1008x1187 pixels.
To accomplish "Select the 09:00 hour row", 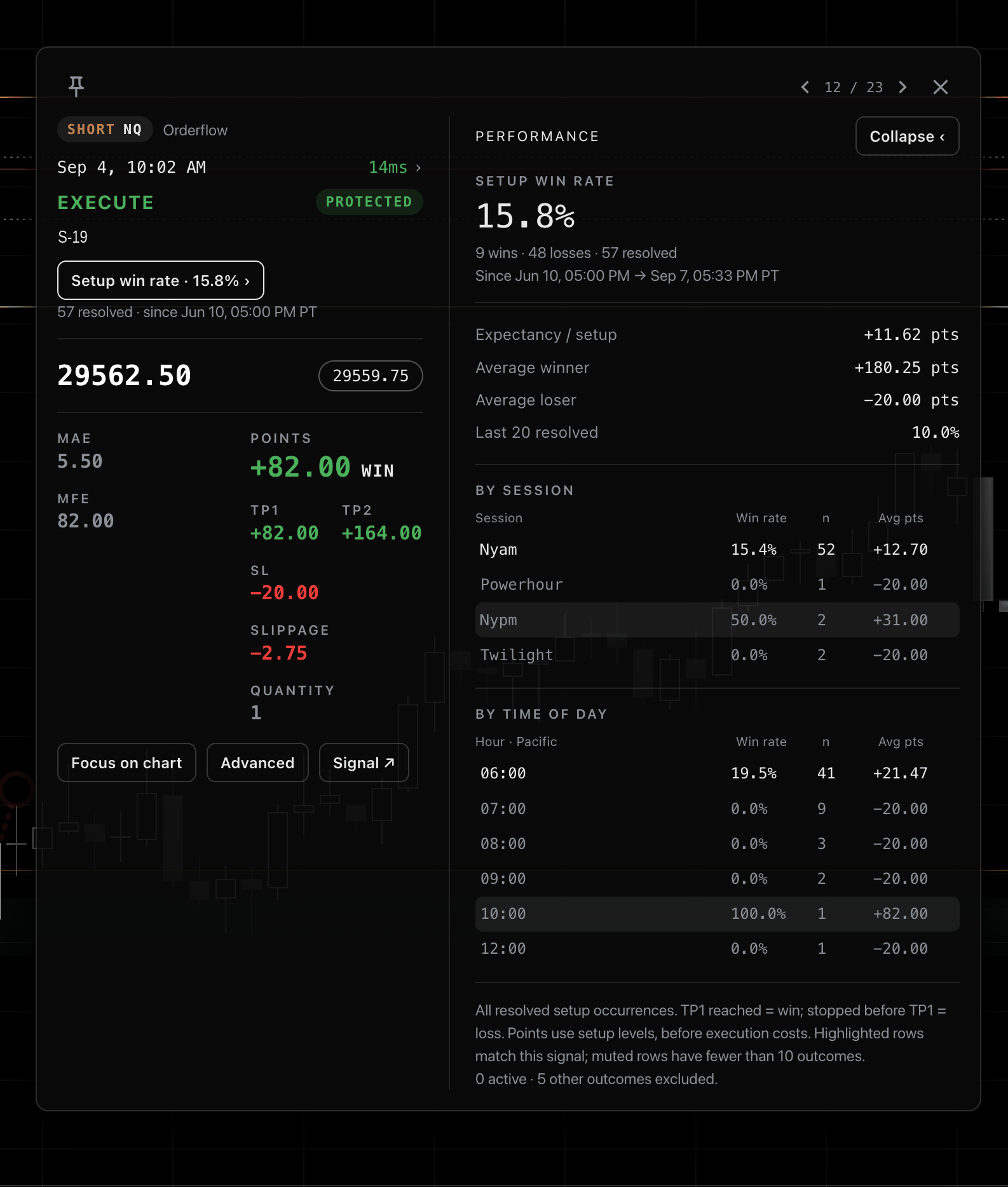I will pos(717,879).
